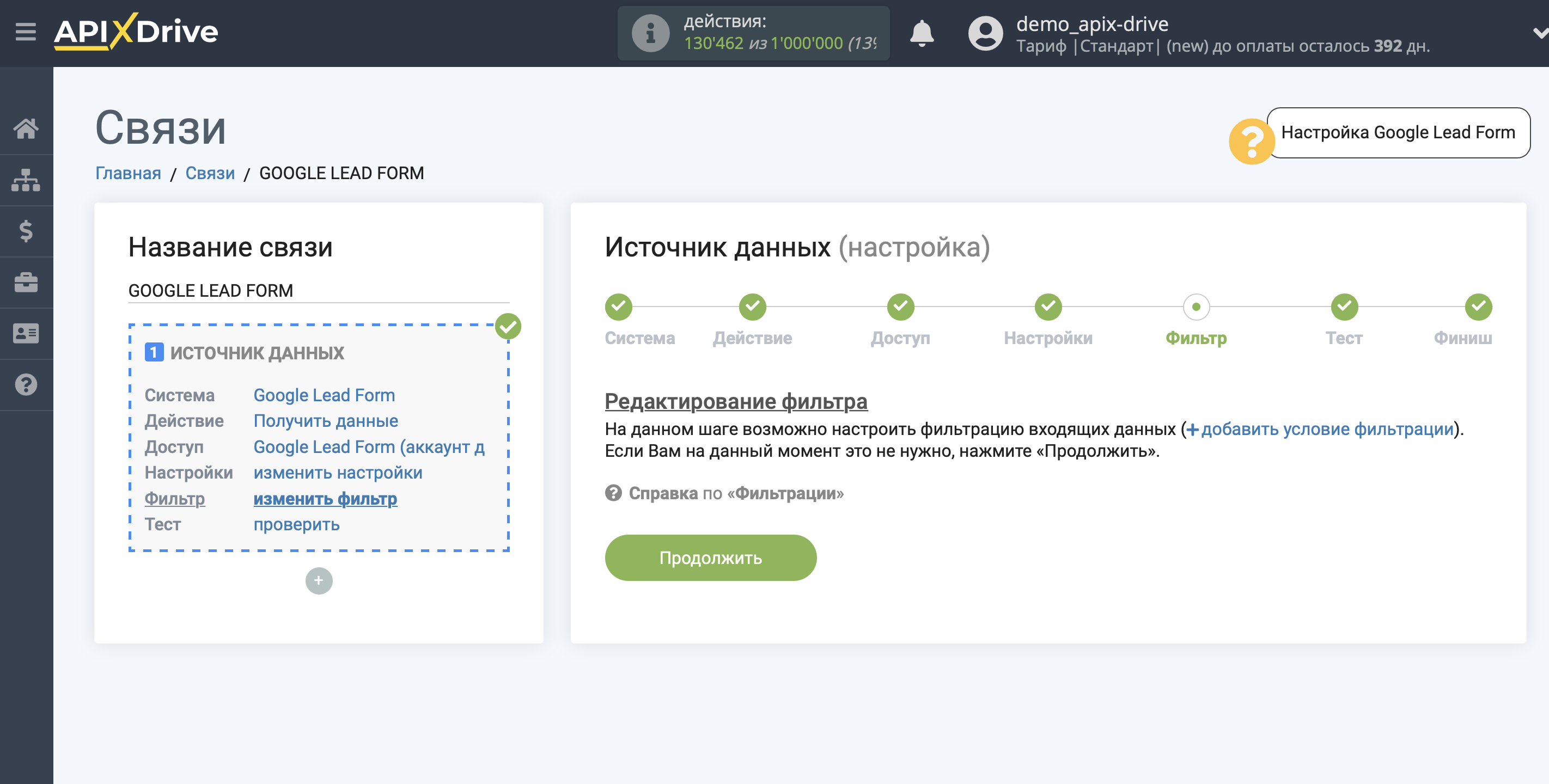The height and width of the screenshot is (784, 1549).
Task: Click the number 1 source badge
Action: click(x=154, y=352)
